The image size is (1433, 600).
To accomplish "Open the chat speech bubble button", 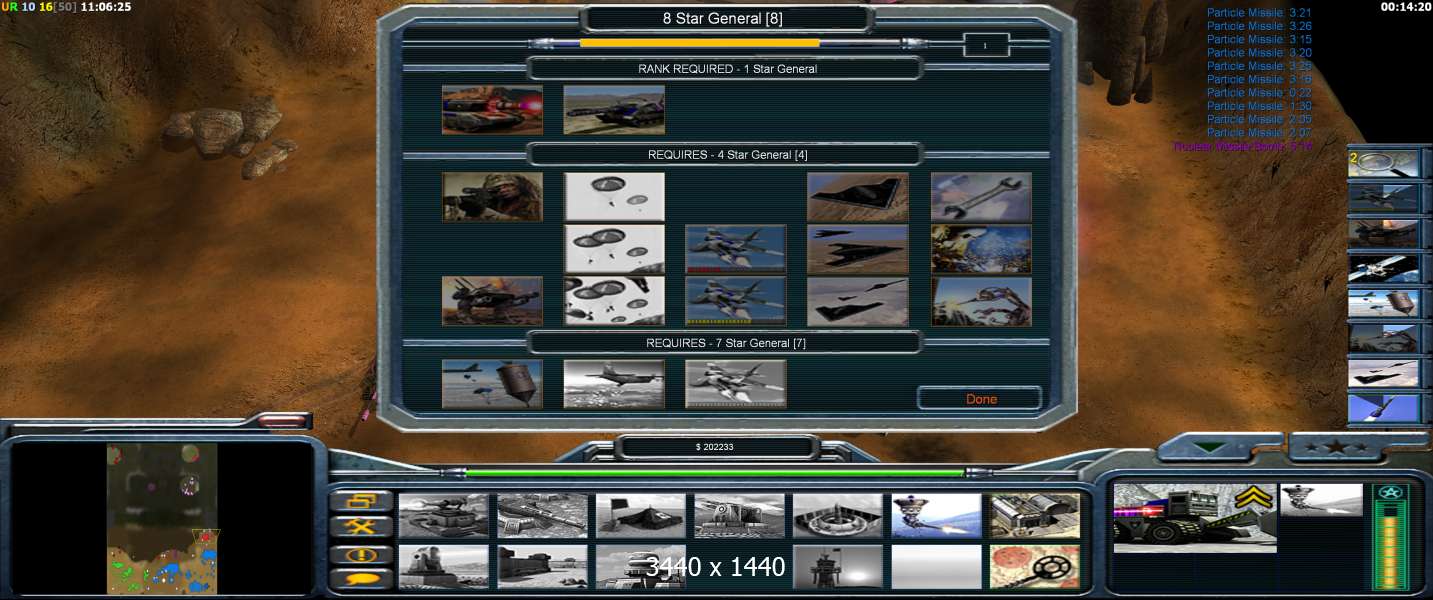I will pos(360,578).
